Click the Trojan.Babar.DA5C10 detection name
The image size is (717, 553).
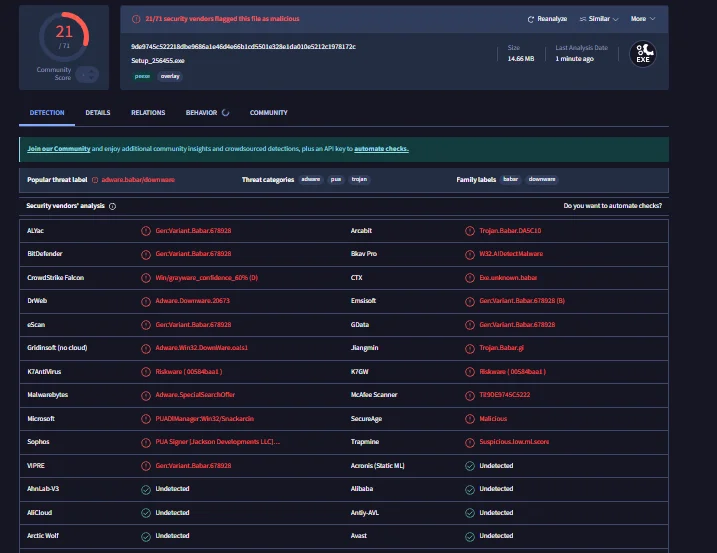coord(510,231)
